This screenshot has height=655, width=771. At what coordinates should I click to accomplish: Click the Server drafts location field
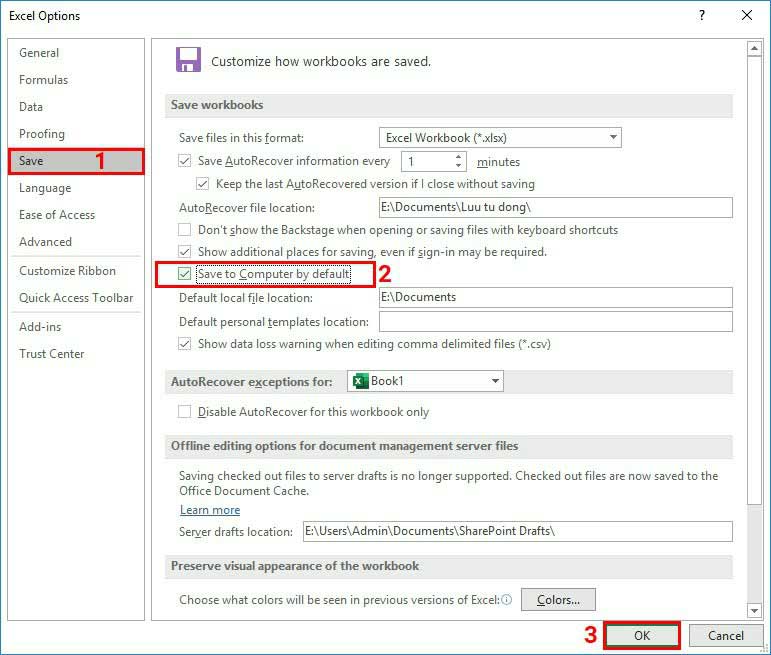coord(518,532)
